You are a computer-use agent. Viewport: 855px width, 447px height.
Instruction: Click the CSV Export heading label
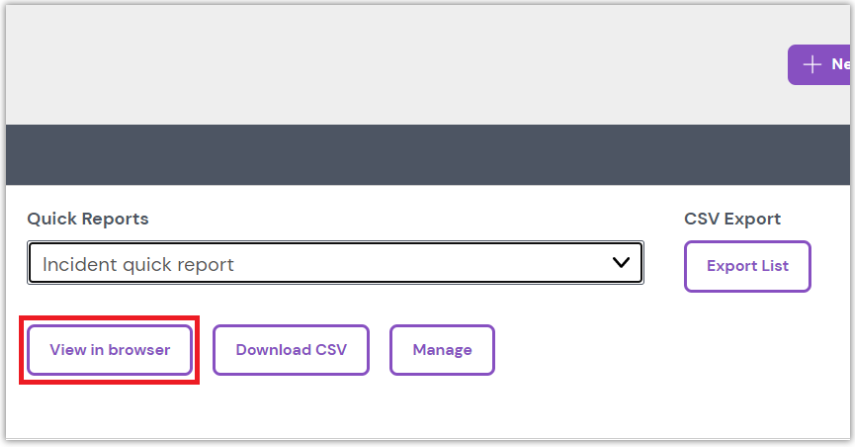(732, 219)
